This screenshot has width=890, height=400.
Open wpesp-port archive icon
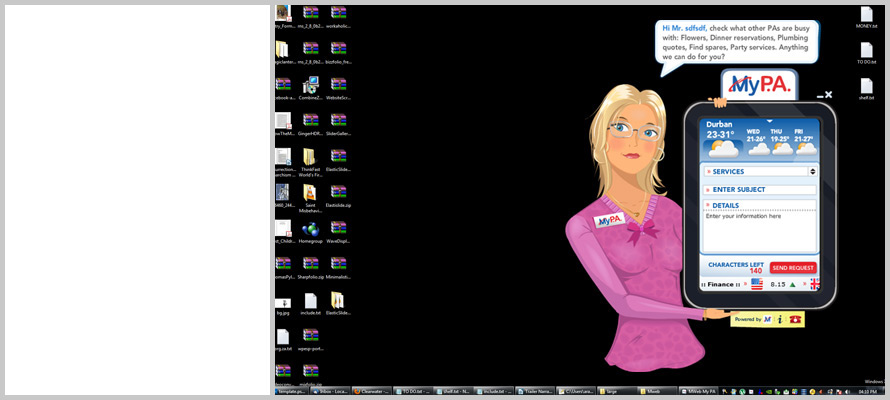310,339
